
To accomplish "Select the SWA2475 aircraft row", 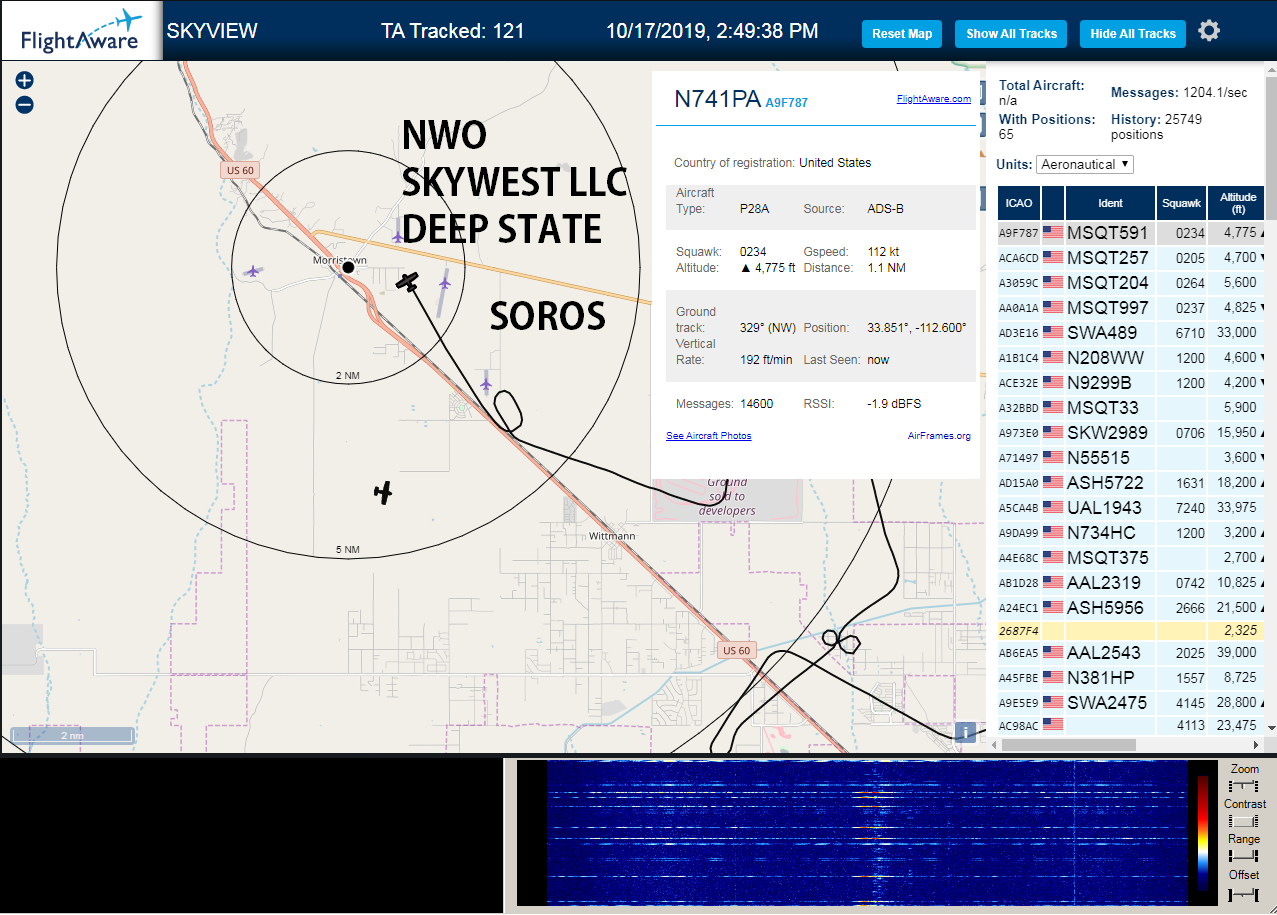I will (1132, 702).
